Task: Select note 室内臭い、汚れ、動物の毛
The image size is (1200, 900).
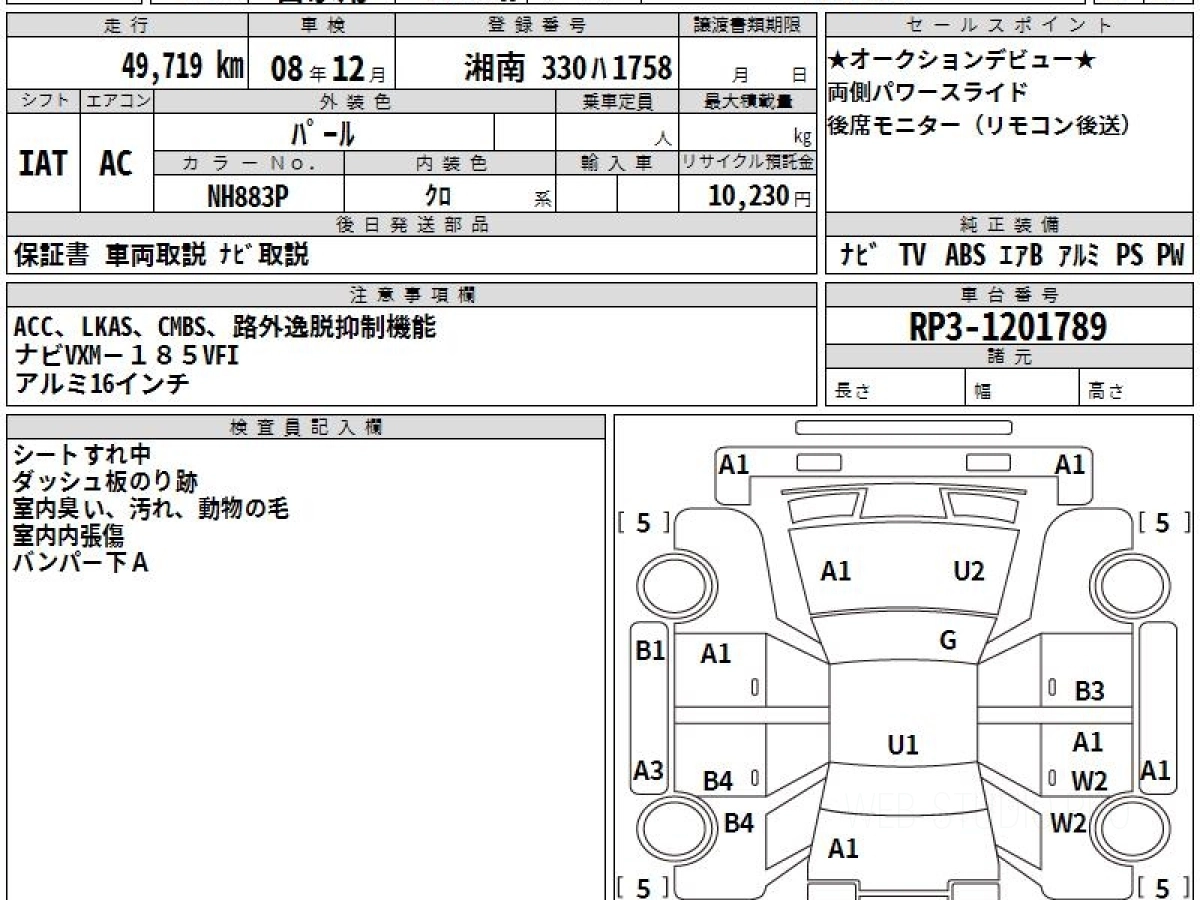Action: pos(151,509)
